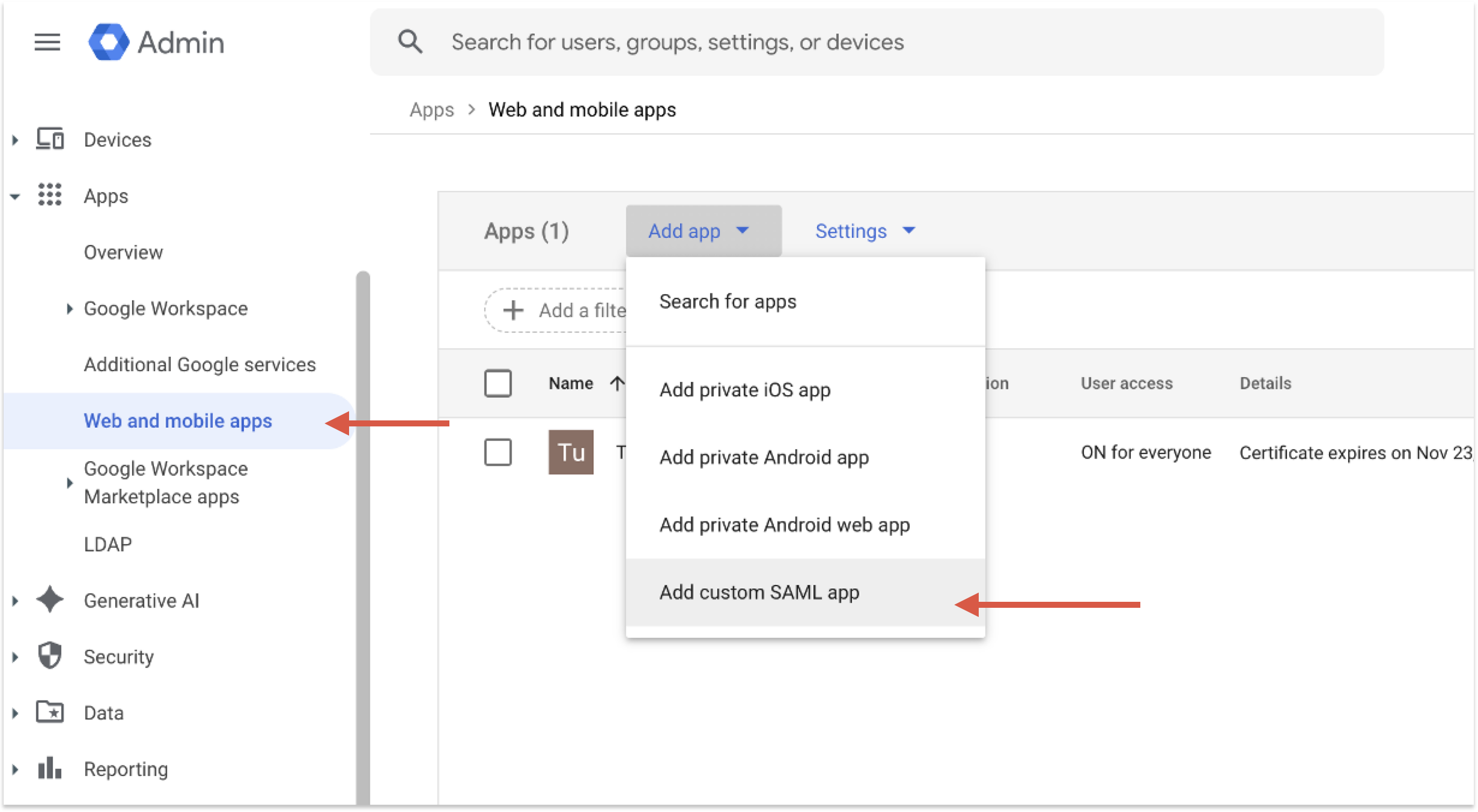The width and height of the screenshot is (1478, 812).
Task: Click the search input field
Action: coord(877,42)
